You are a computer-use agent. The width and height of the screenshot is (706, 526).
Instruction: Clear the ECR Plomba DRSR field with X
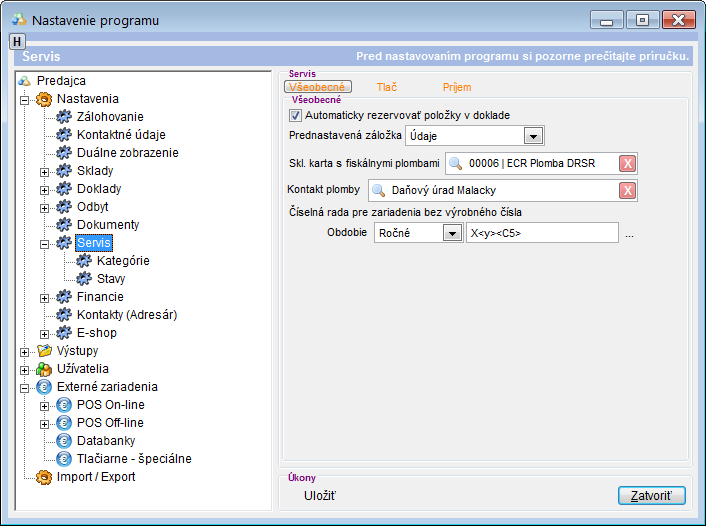627,164
